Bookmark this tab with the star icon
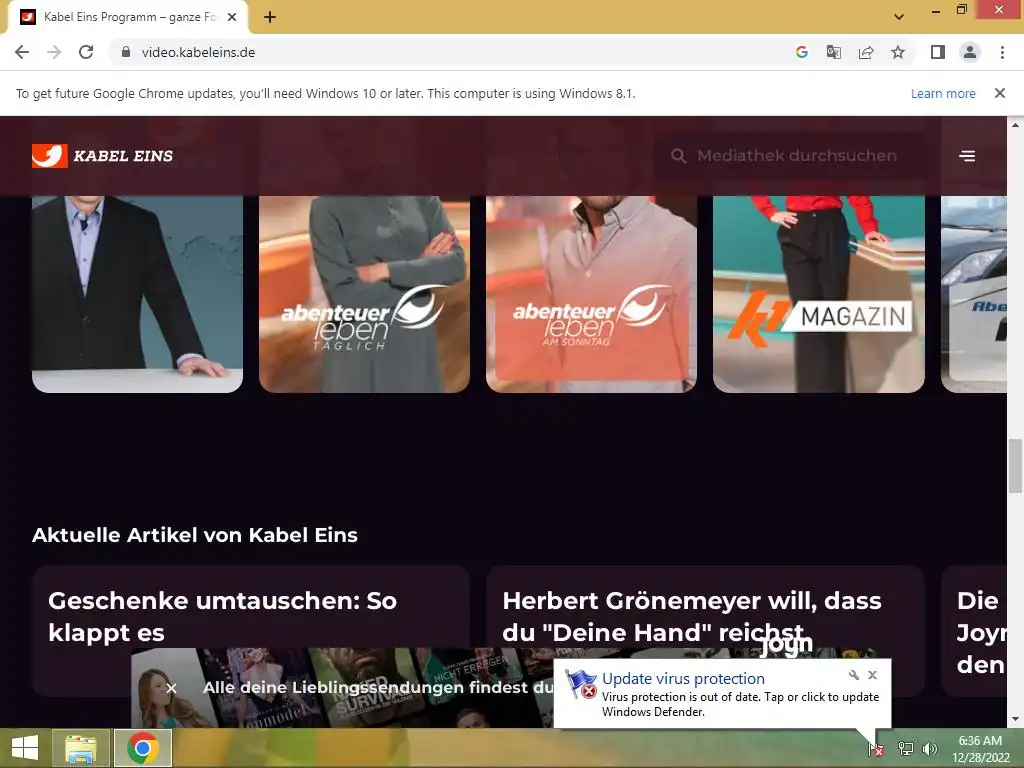This screenshot has width=1024, height=768. pos(898,52)
